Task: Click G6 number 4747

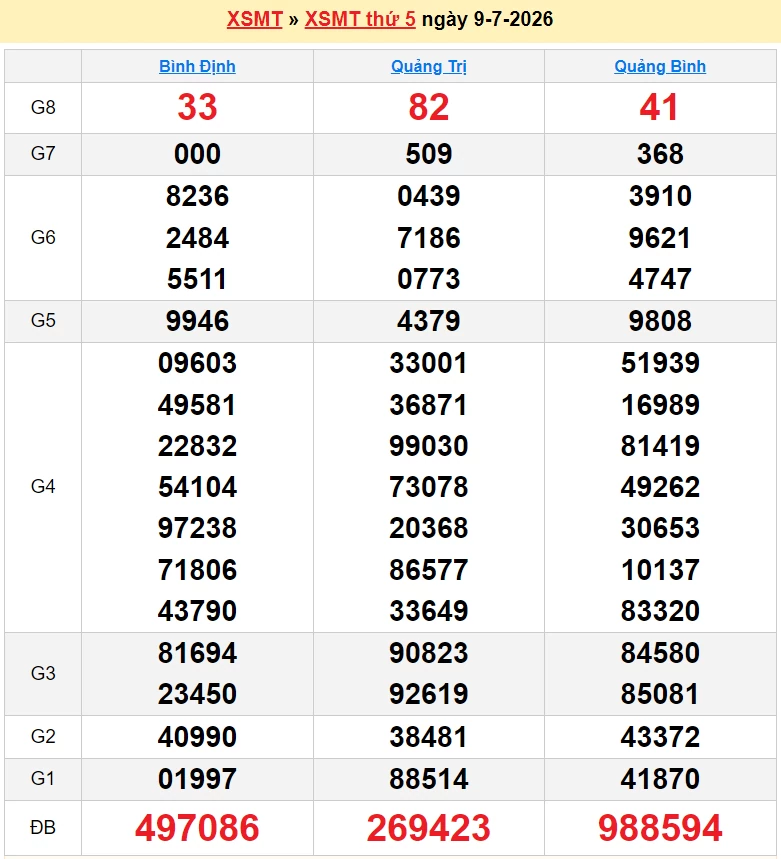Action: (660, 279)
